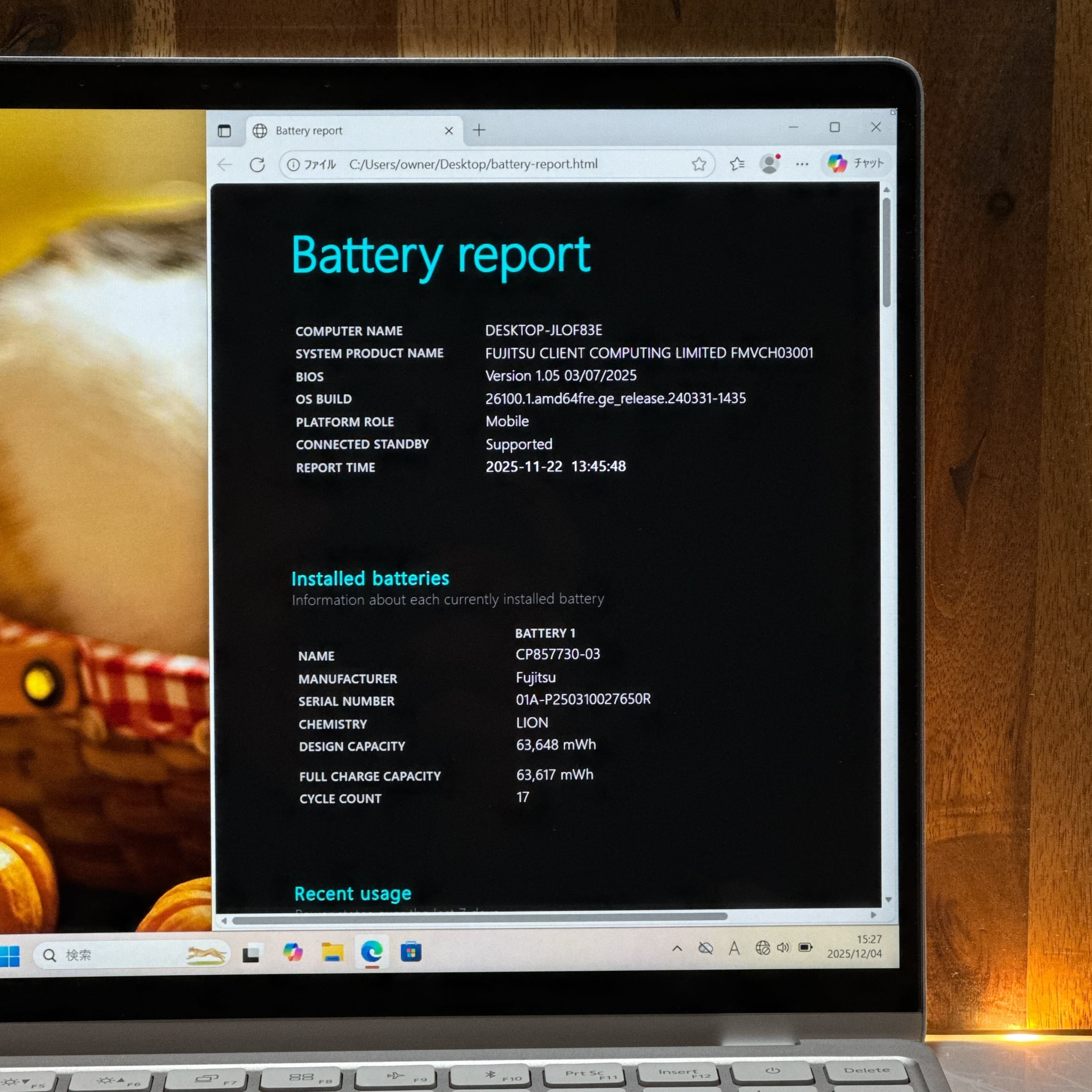Click the address bar file path
1092x1092 pixels.
[473, 164]
